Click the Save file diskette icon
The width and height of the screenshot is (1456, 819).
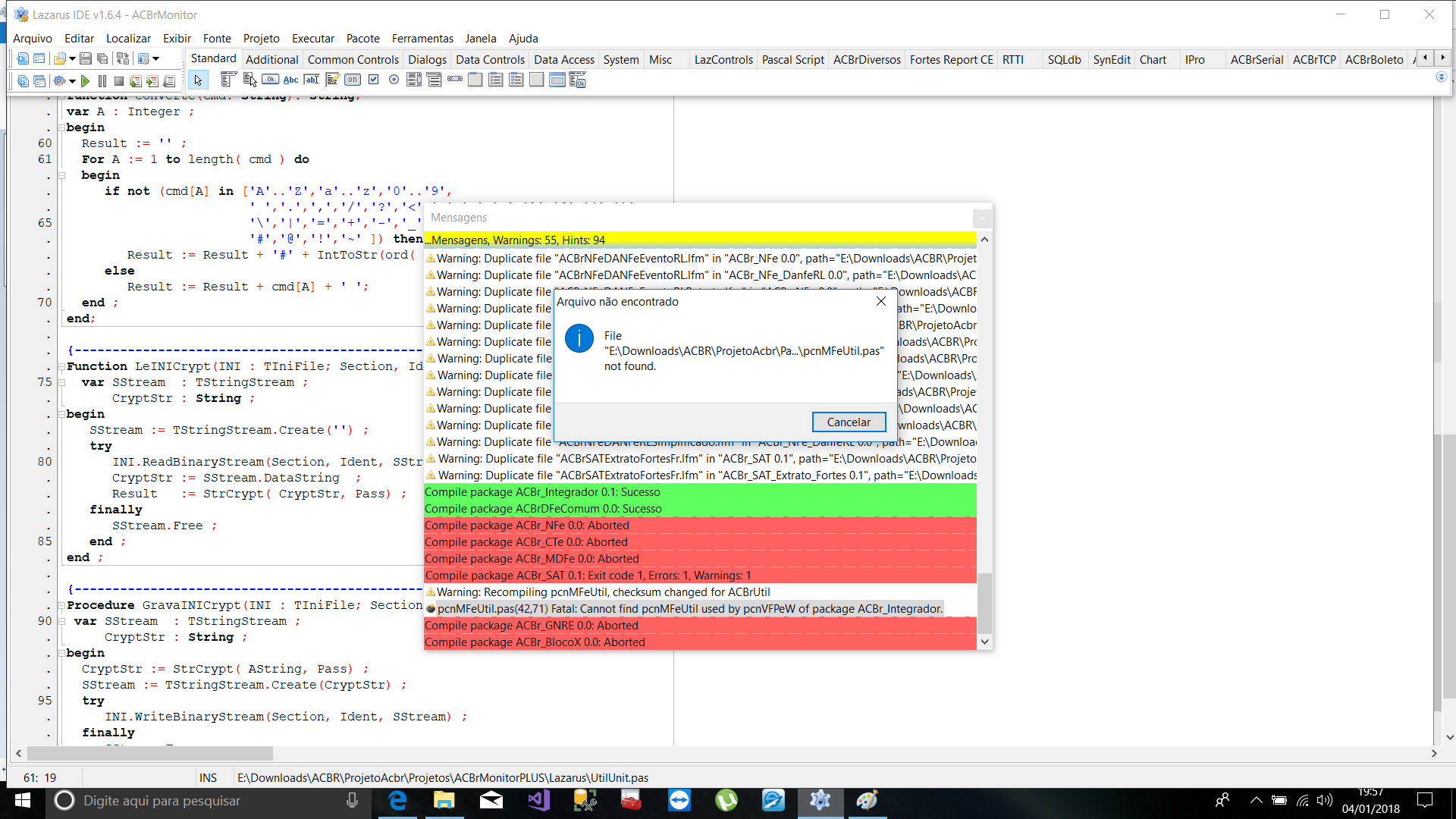coord(86,58)
